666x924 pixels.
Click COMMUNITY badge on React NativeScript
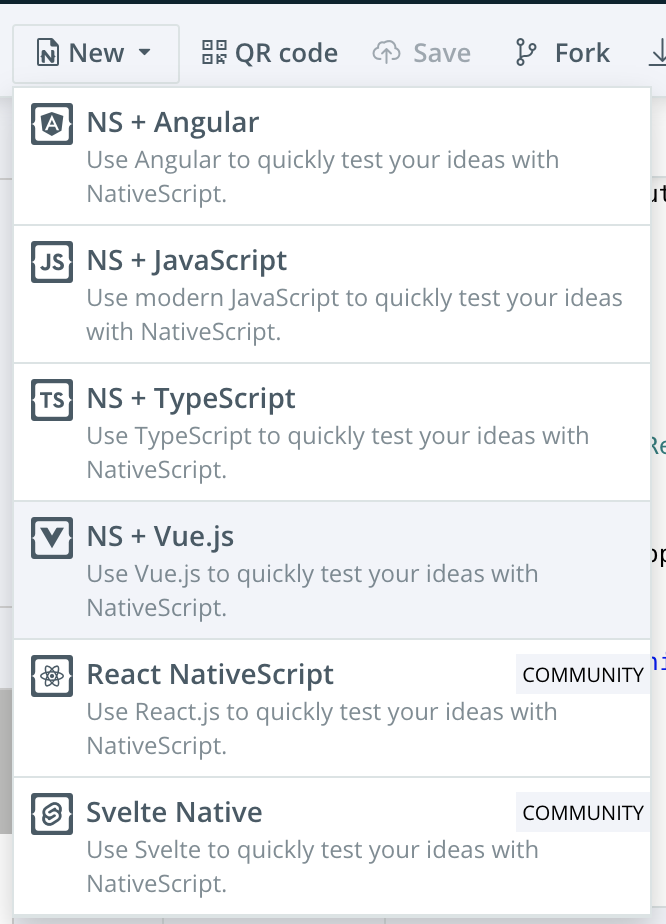coord(583,674)
